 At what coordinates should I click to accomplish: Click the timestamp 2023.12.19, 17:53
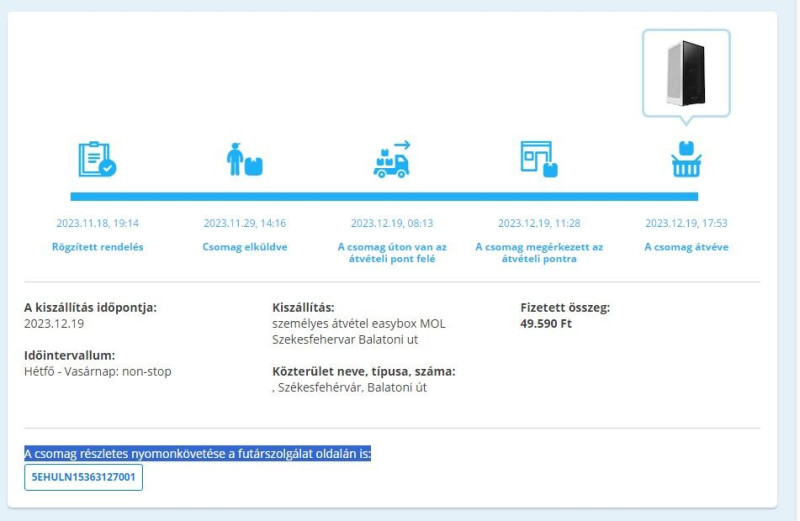(x=686, y=223)
